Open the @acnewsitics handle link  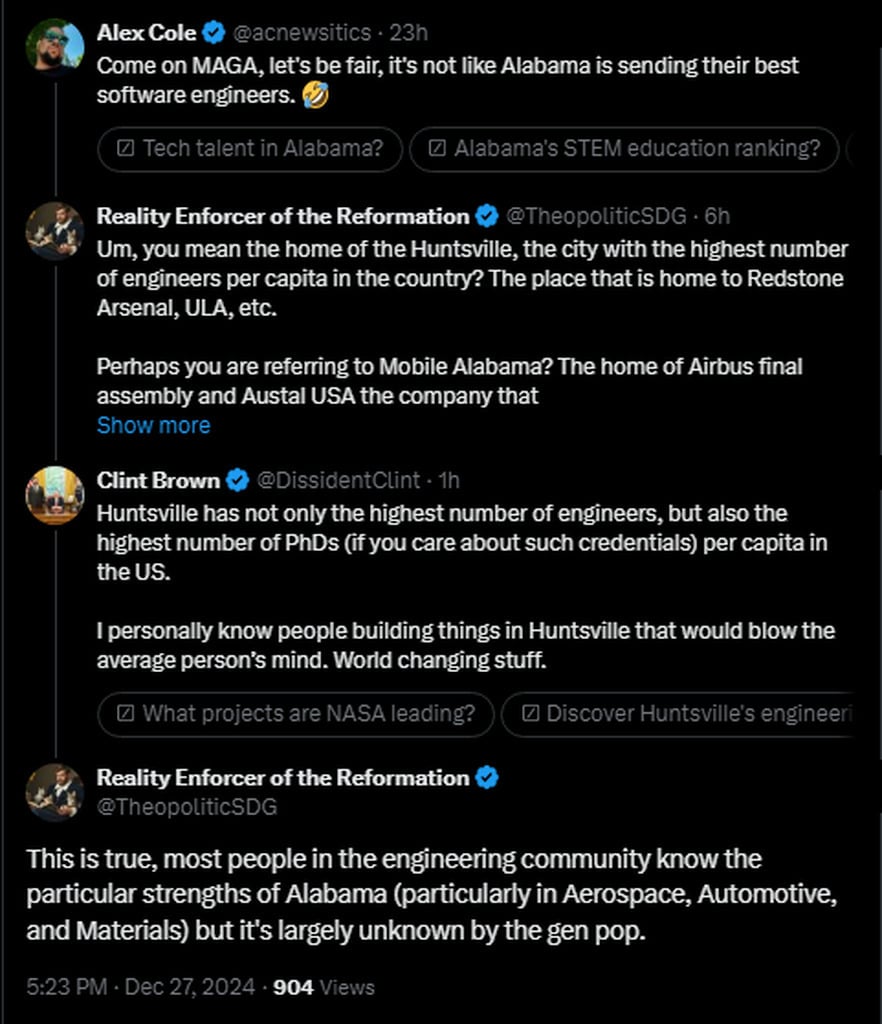pyautogui.click(x=301, y=33)
